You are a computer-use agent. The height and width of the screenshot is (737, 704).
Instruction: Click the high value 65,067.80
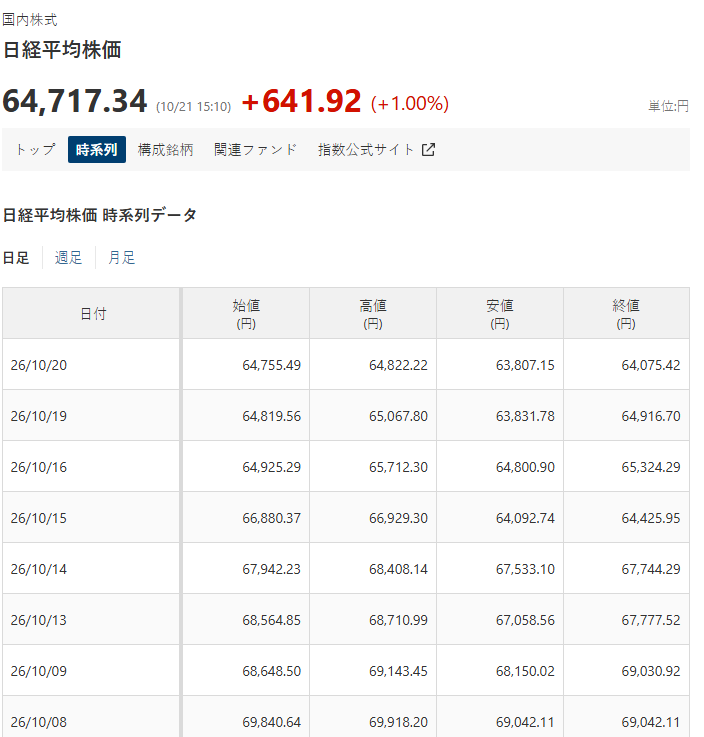399,416
